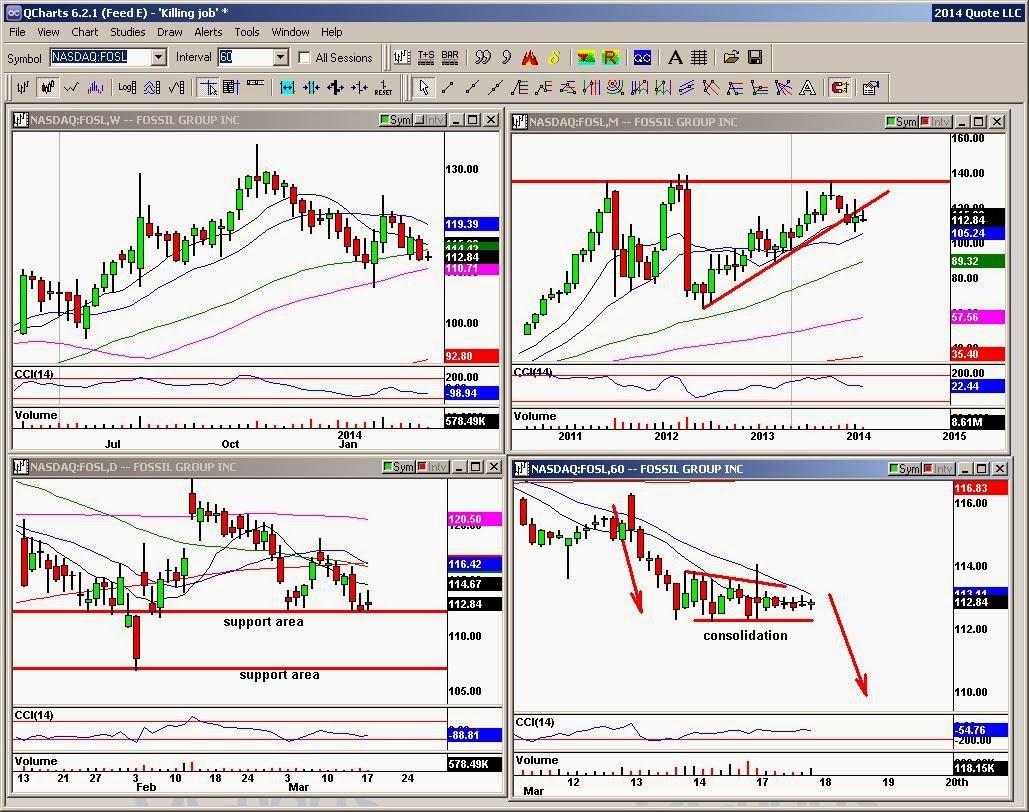Screen dimensions: 1029x812
Task: Toggle the Log scale icon
Action: pos(127,87)
